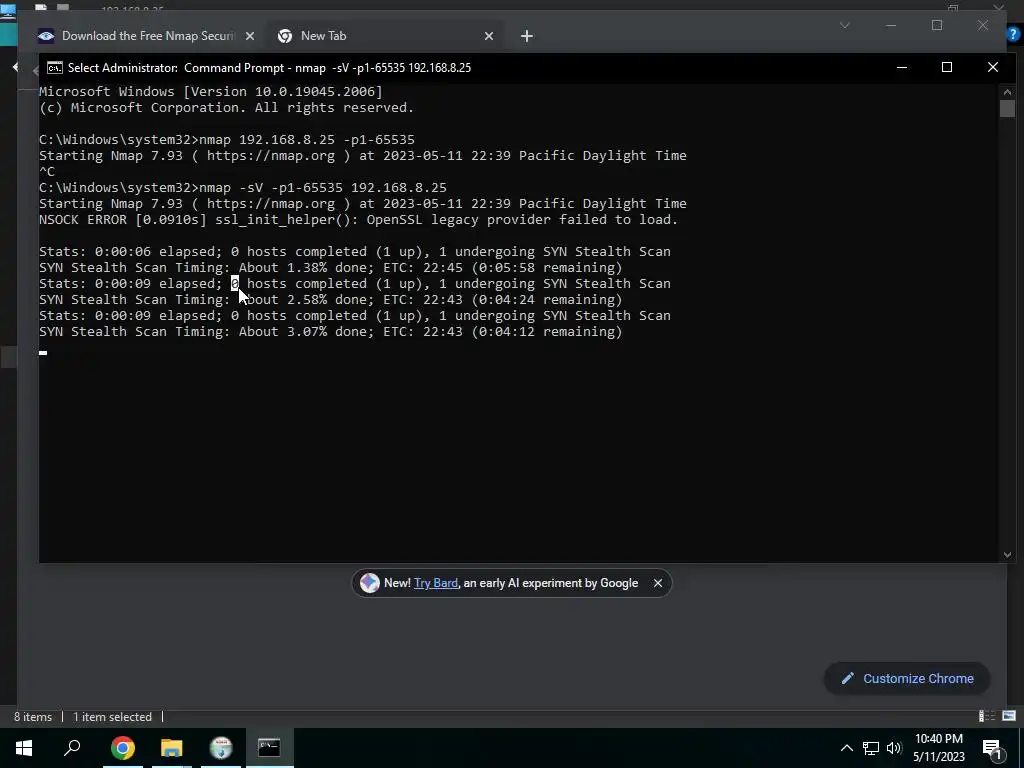This screenshot has height=768, width=1024.
Task: Close the New Tab tab
Action: tap(488, 37)
